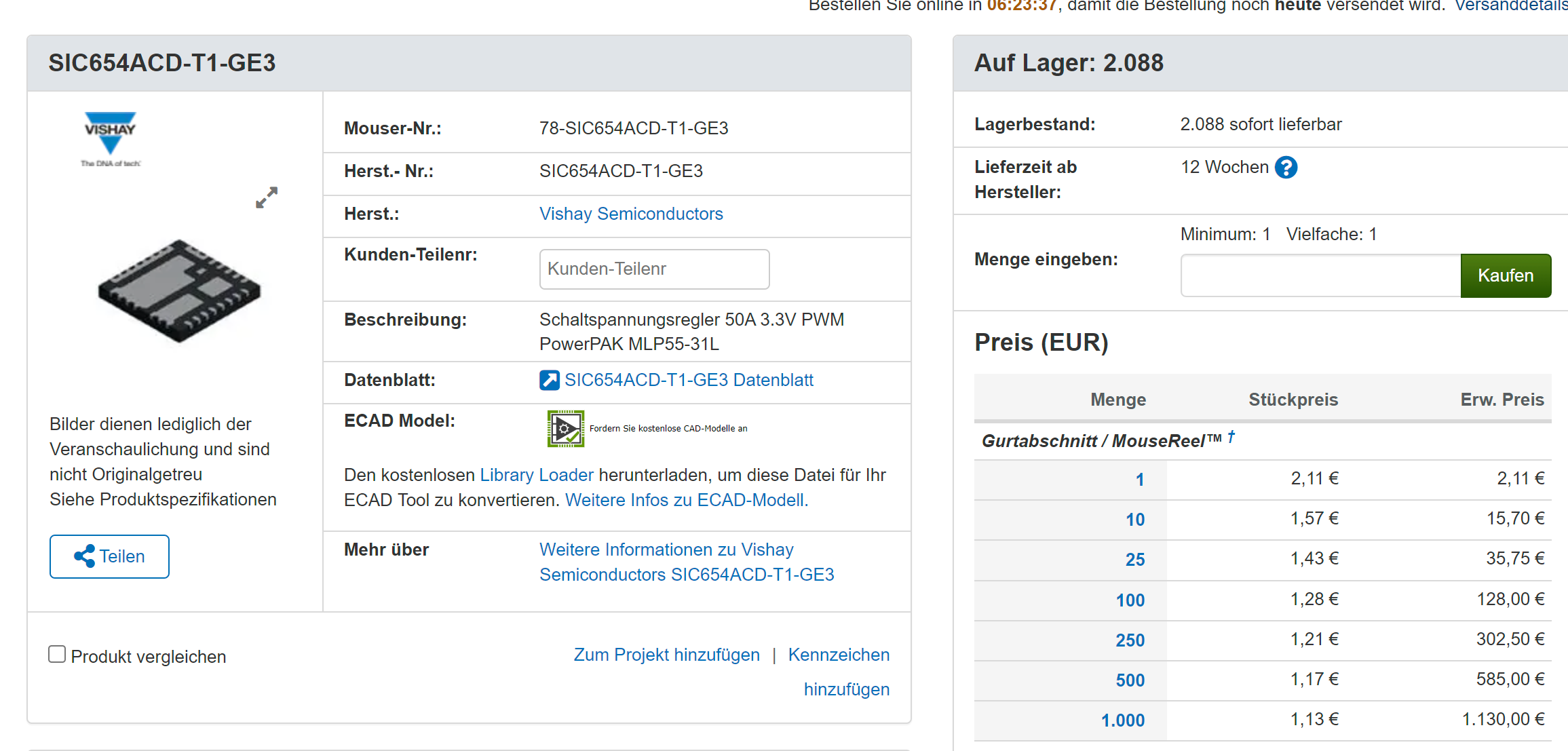This screenshot has height=751, width=1568.
Task: Select the 100 quantity price break
Action: pyautogui.click(x=1130, y=600)
